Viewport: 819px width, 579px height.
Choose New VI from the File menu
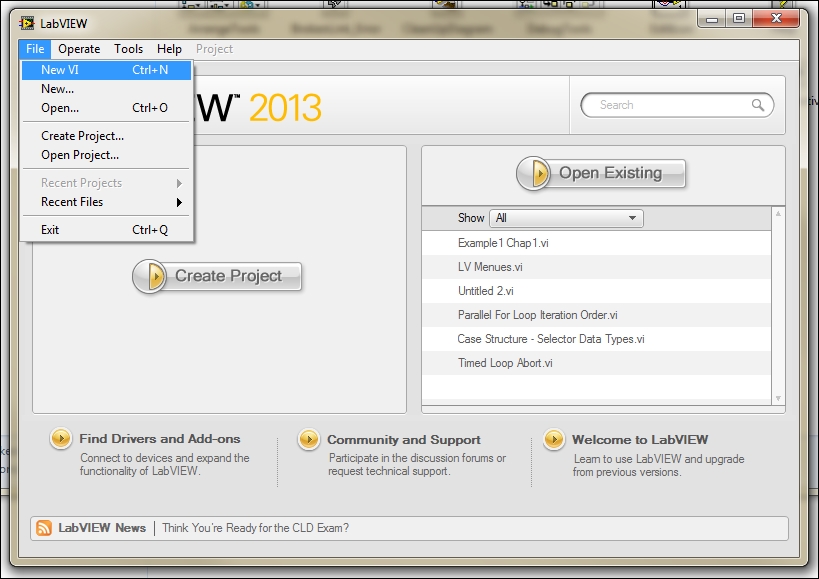(x=106, y=70)
